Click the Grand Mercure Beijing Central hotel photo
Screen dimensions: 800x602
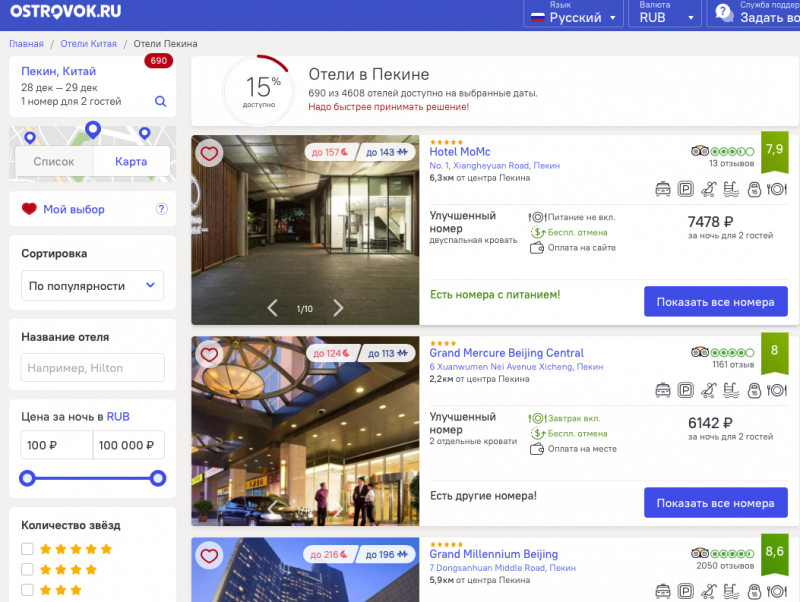[x=305, y=431]
